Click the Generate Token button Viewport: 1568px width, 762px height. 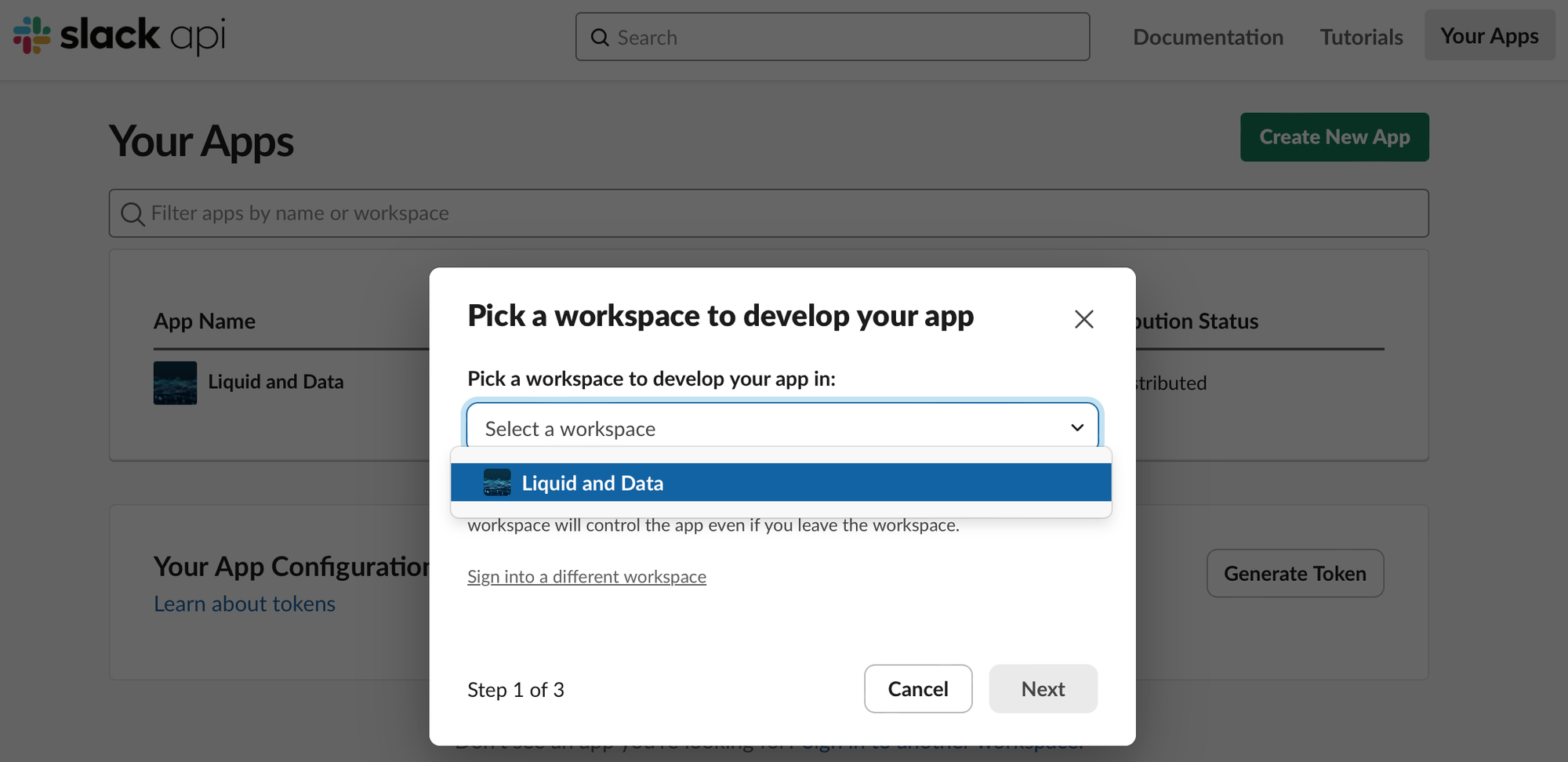[x=1294, y=573]
